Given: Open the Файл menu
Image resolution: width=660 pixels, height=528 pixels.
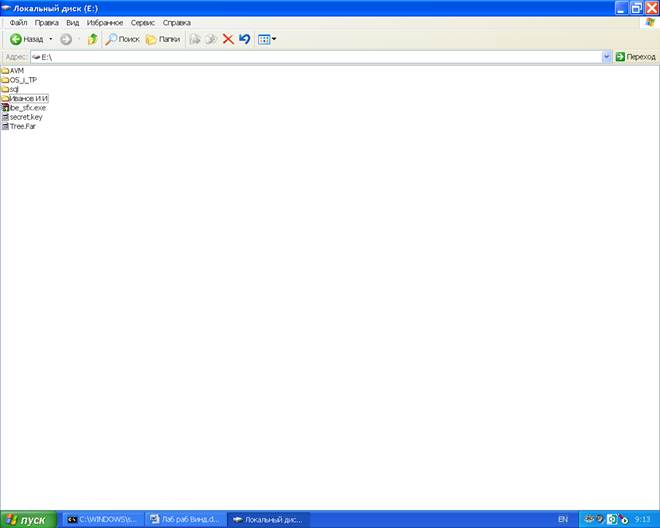Looking at the screenshot, I should click(19, 23).
